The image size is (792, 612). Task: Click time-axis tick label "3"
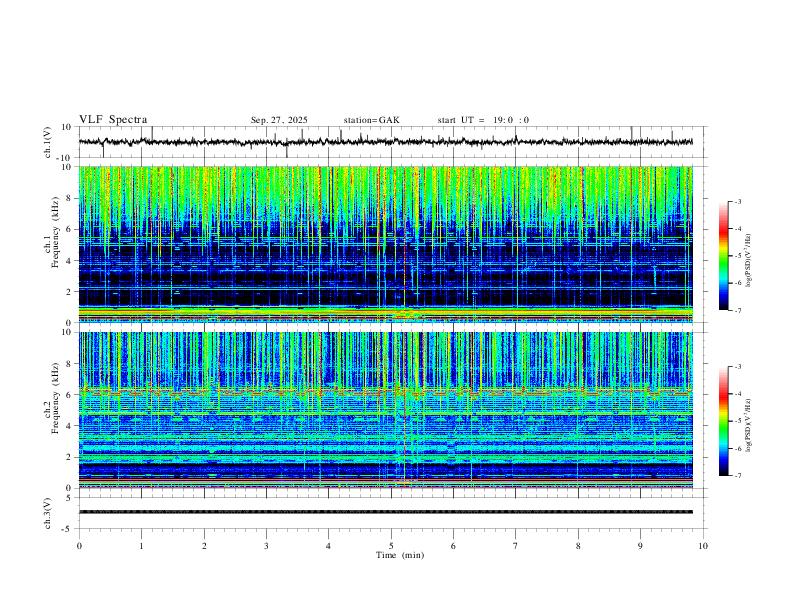pyautogui.click(x=266, y=546)
